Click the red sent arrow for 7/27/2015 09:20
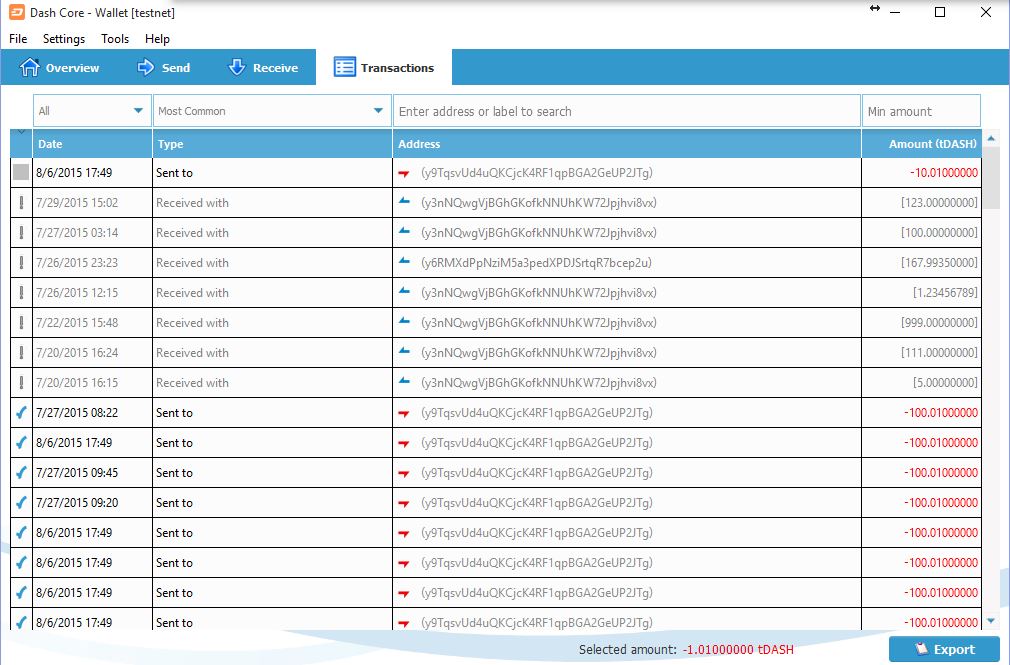The image size is (1010, 665). click(404, 504)
